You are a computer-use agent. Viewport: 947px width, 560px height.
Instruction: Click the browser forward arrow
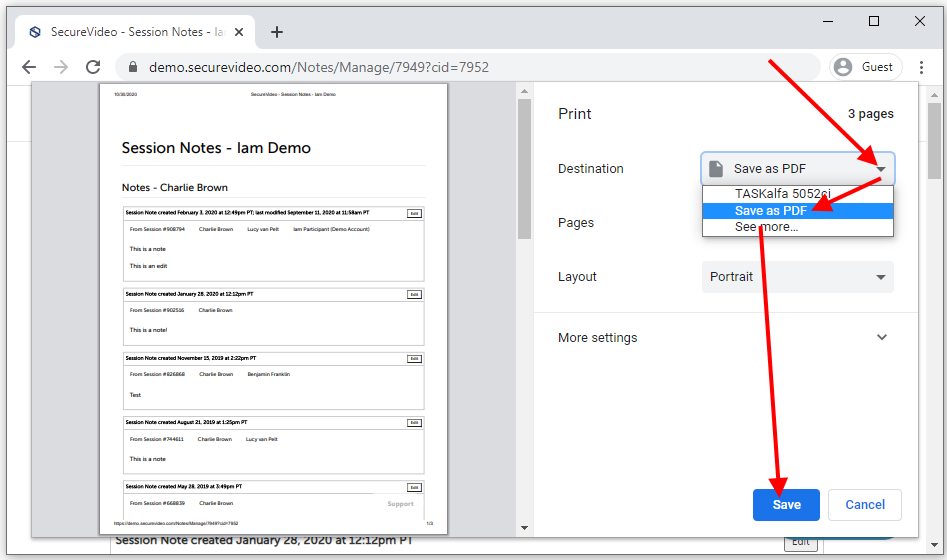(61, 67)
